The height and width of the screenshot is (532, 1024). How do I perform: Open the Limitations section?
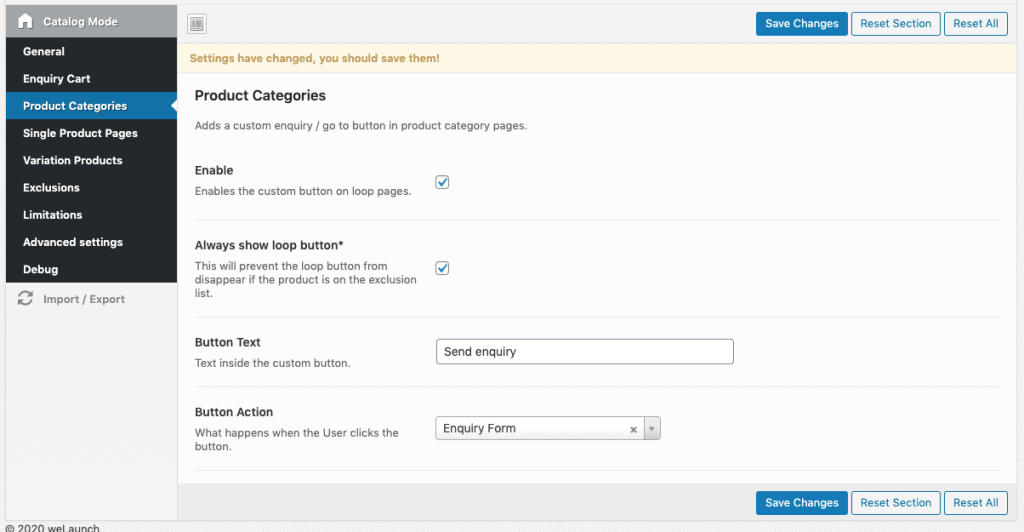click(x=53, y=214)
